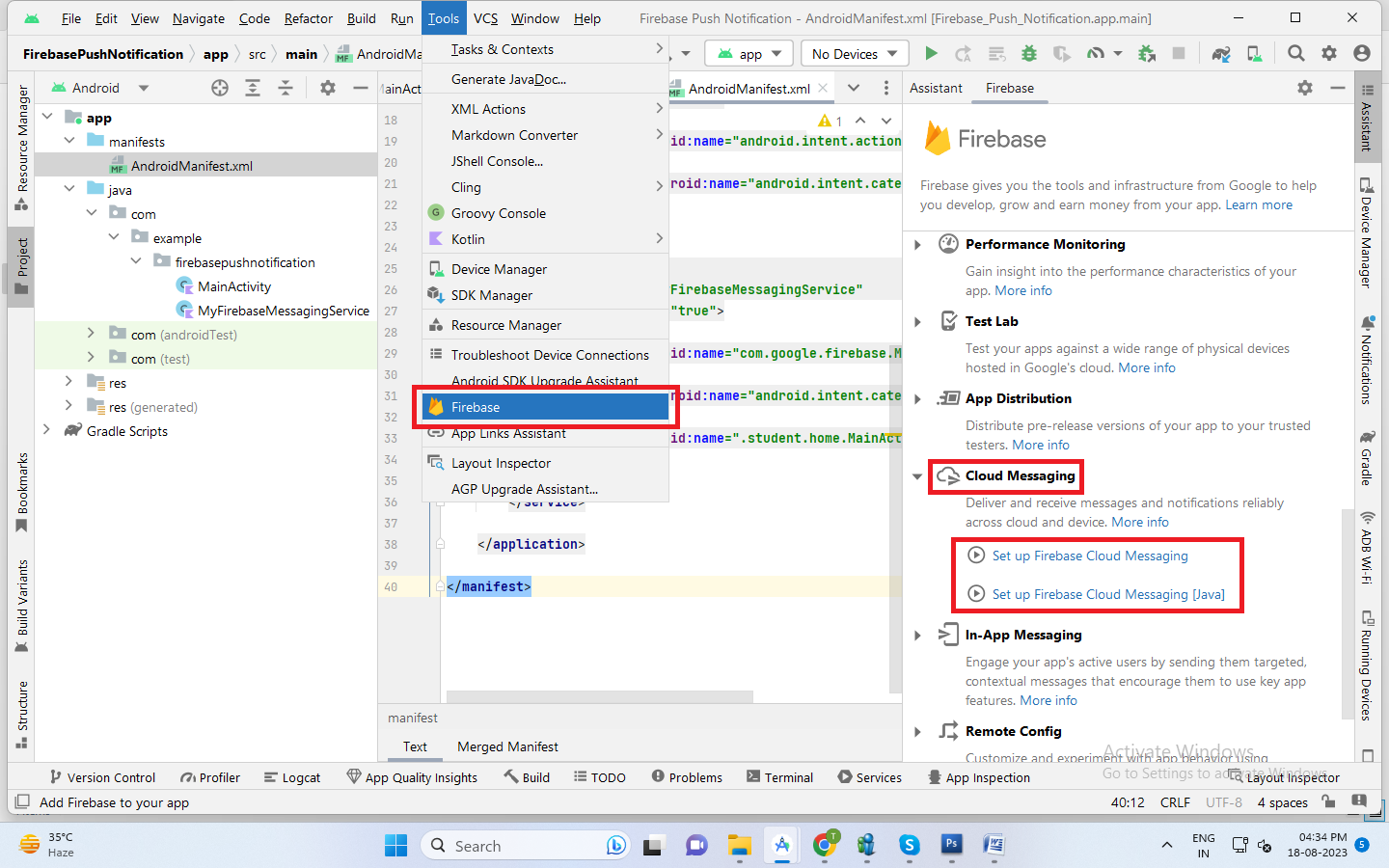This screenshot has height=868, width=1389.
Task: Click the Stop square button in toolbar
Action: pyautogui.click(x=1179, y=54)
